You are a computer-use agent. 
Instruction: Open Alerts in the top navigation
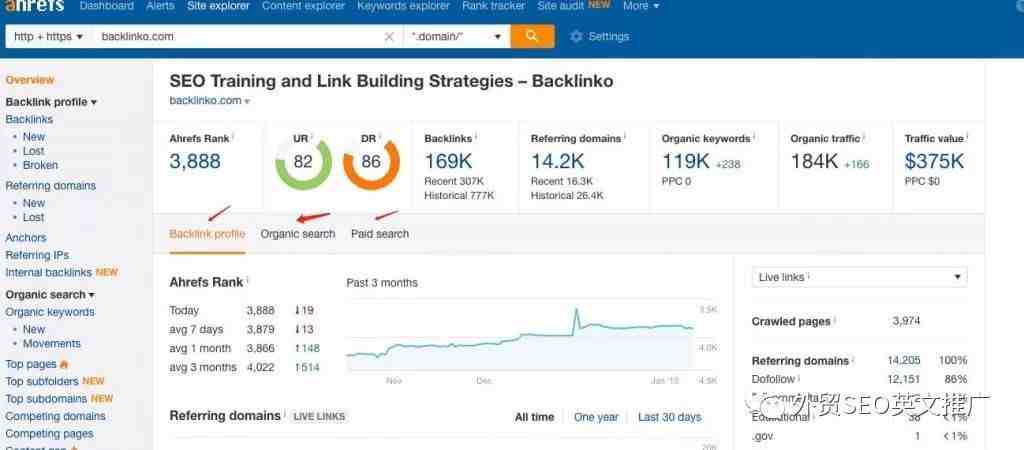161,6
